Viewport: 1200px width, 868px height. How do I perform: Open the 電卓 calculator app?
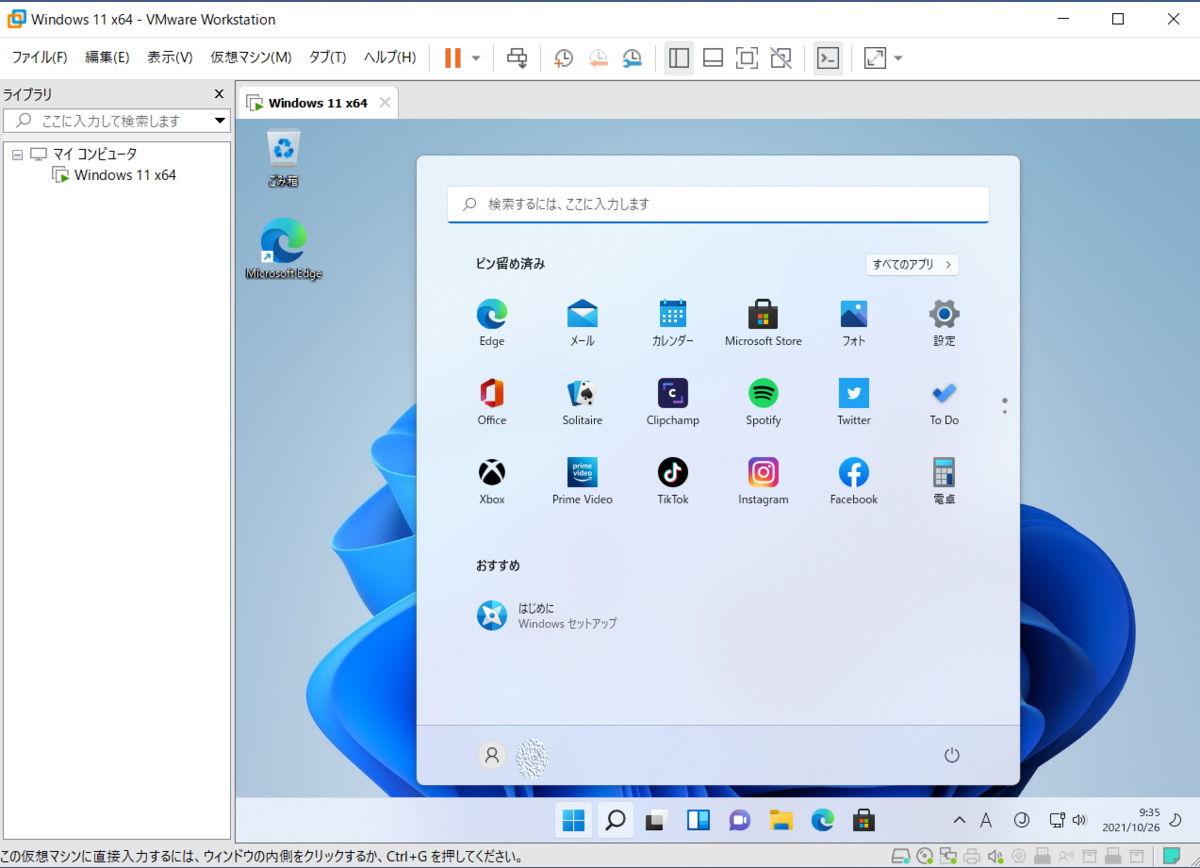point(944,481)
